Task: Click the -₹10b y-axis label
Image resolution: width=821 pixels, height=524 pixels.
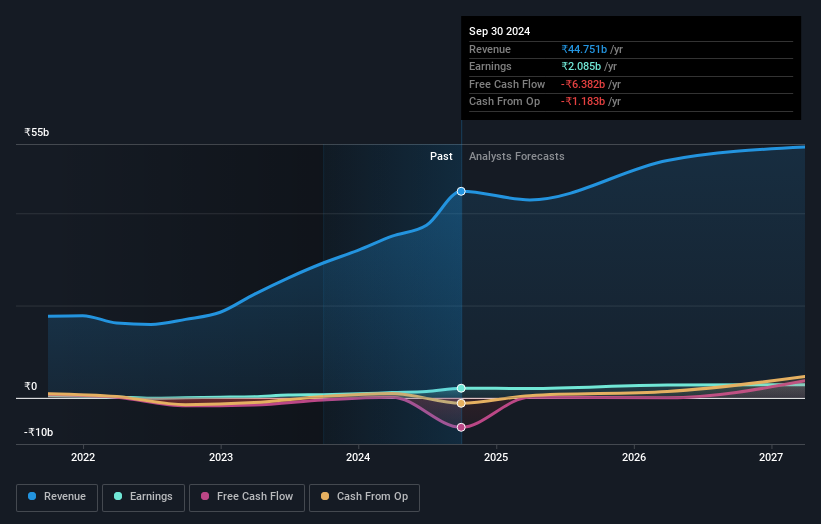Action: pos(38,432)
